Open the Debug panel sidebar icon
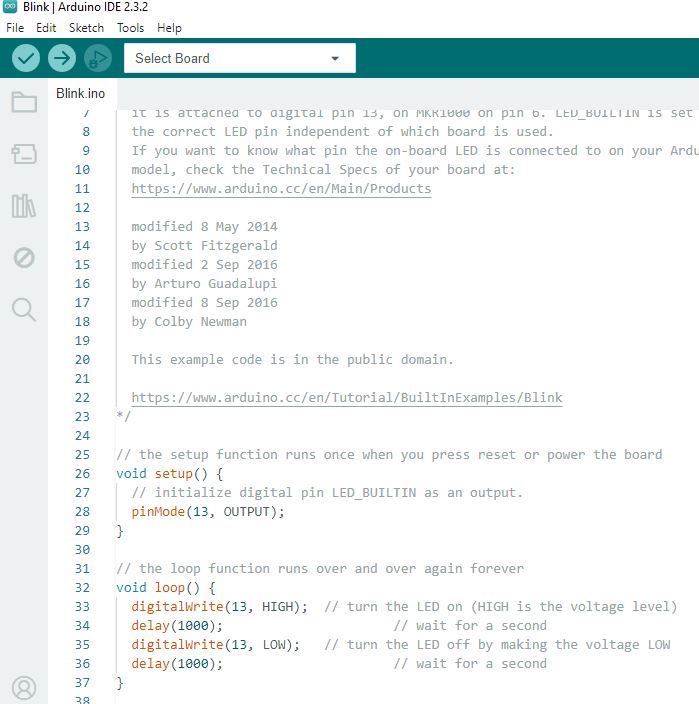The image size is (699, 704). click(x=24, y=258)
